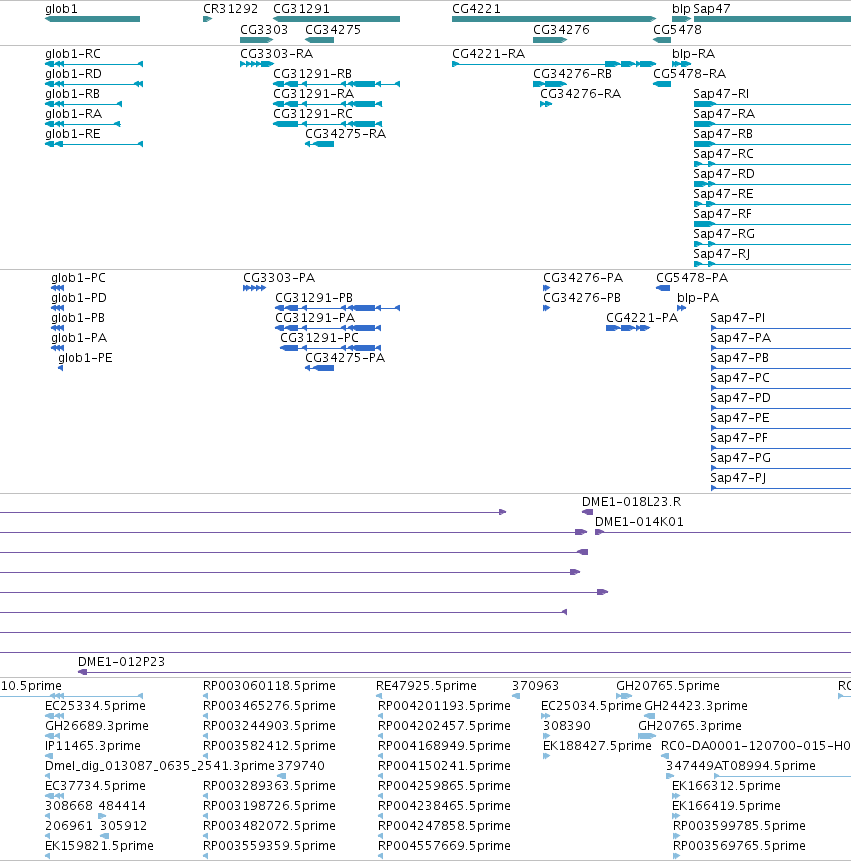Select EST RP003582412.5prime
Screen dimensions: 851x861
click(270, 746)
